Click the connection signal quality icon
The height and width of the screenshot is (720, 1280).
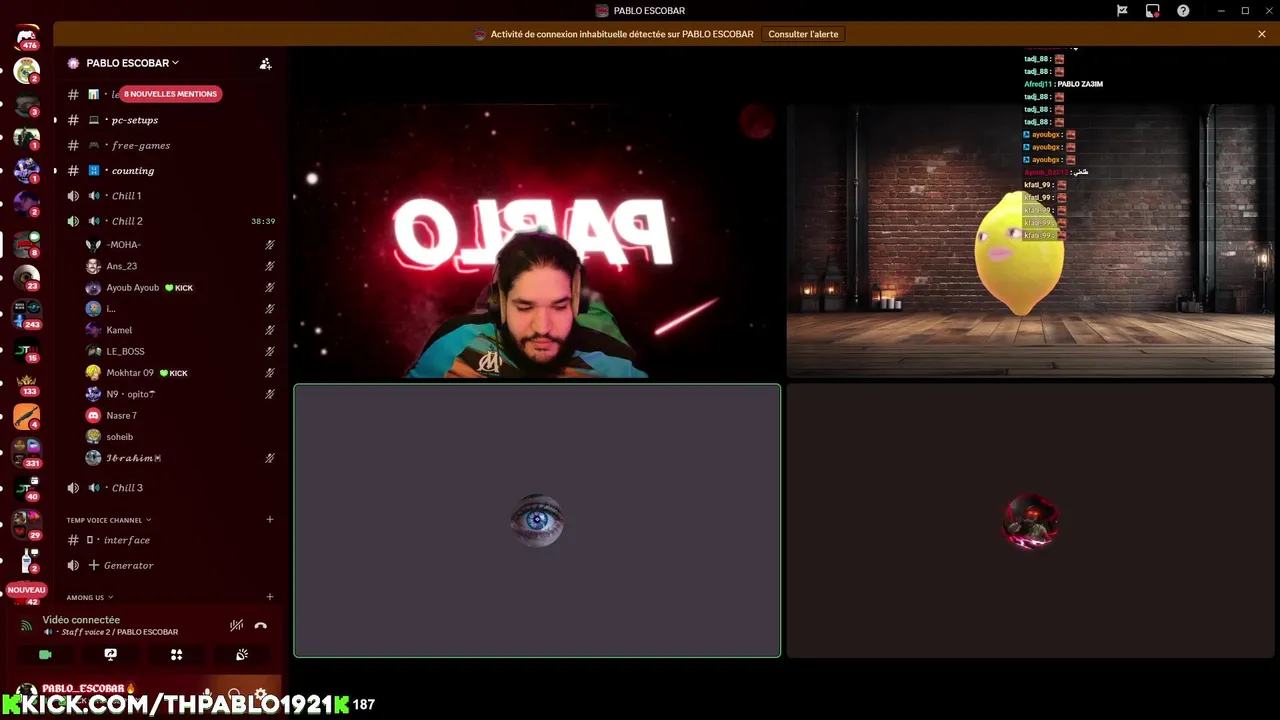(x=27, y=626)
